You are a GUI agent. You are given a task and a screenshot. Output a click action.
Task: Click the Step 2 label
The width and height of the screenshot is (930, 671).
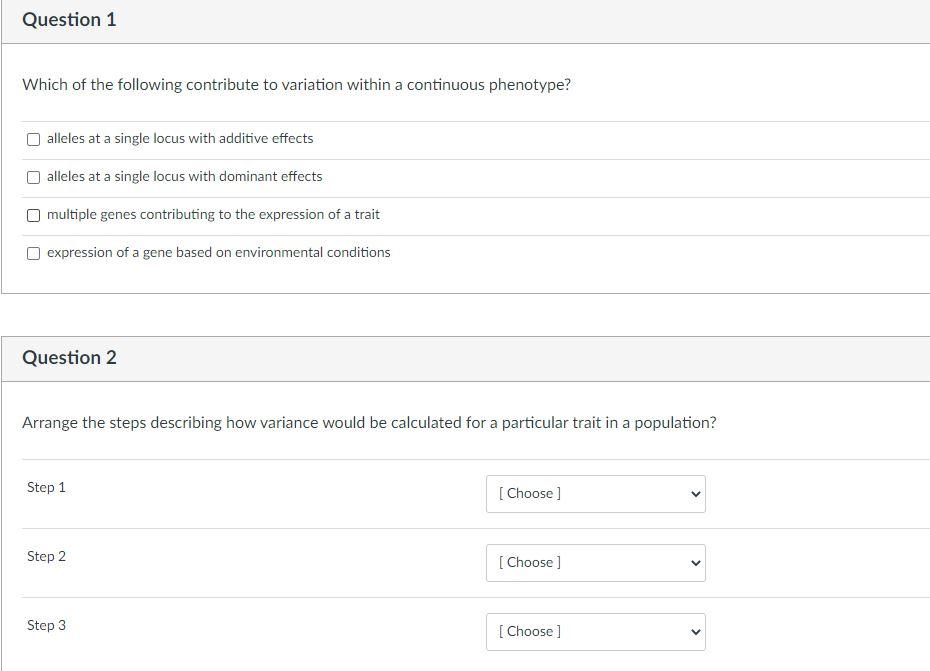pyautogui.click(x=46, y=557)
